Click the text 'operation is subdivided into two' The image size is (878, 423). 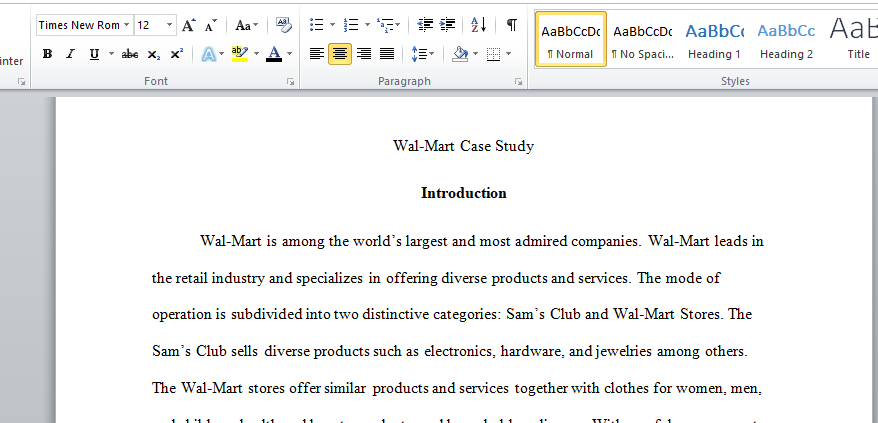click(x=255, y=314)
